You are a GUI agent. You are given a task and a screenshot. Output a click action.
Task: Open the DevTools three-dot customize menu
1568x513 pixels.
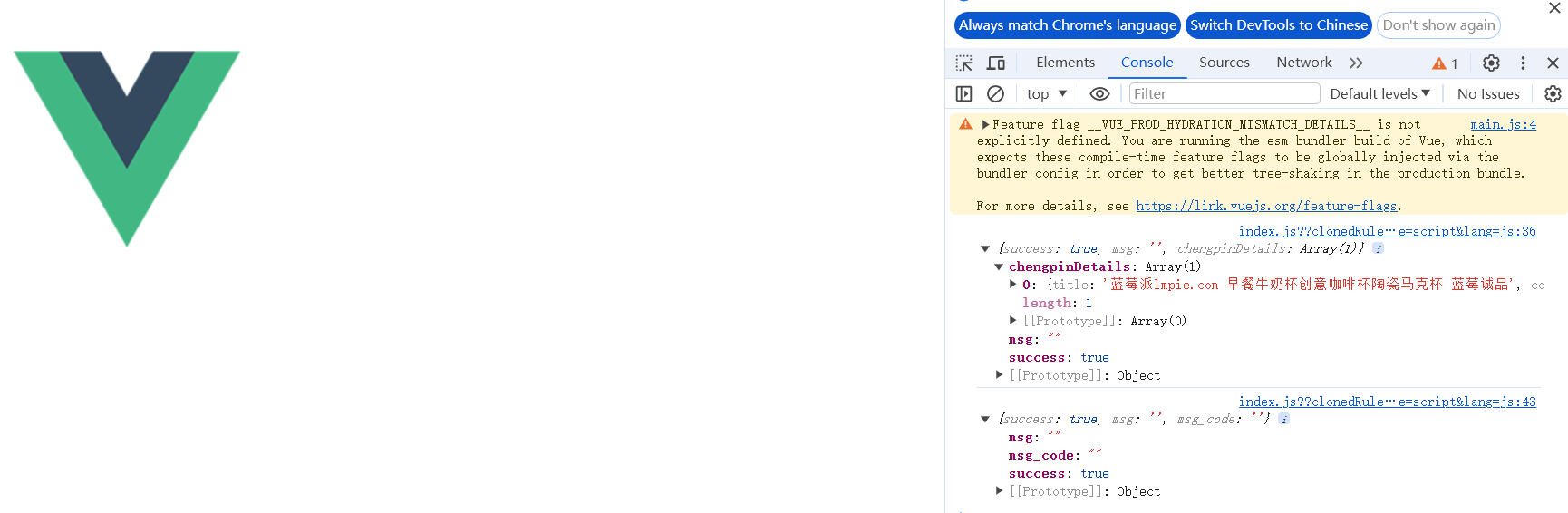[1523, 63]
